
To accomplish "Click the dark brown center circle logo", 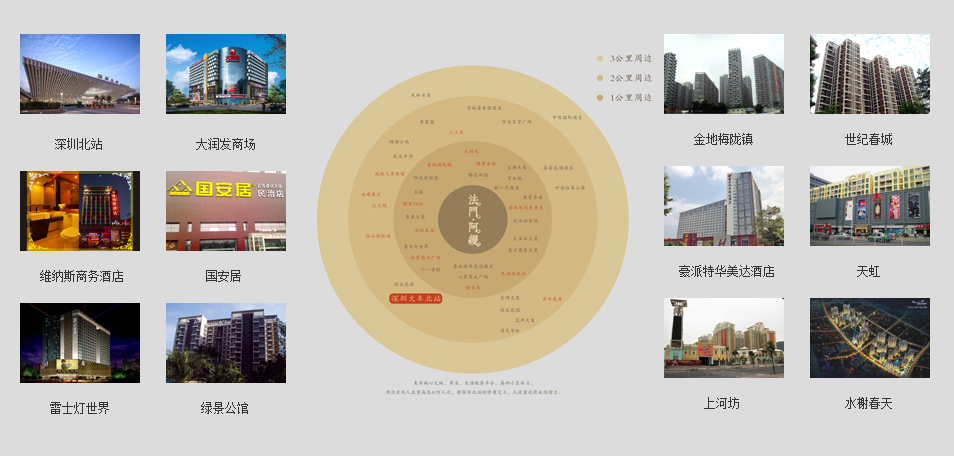I will pyautogui.click(x=473, y=220).
